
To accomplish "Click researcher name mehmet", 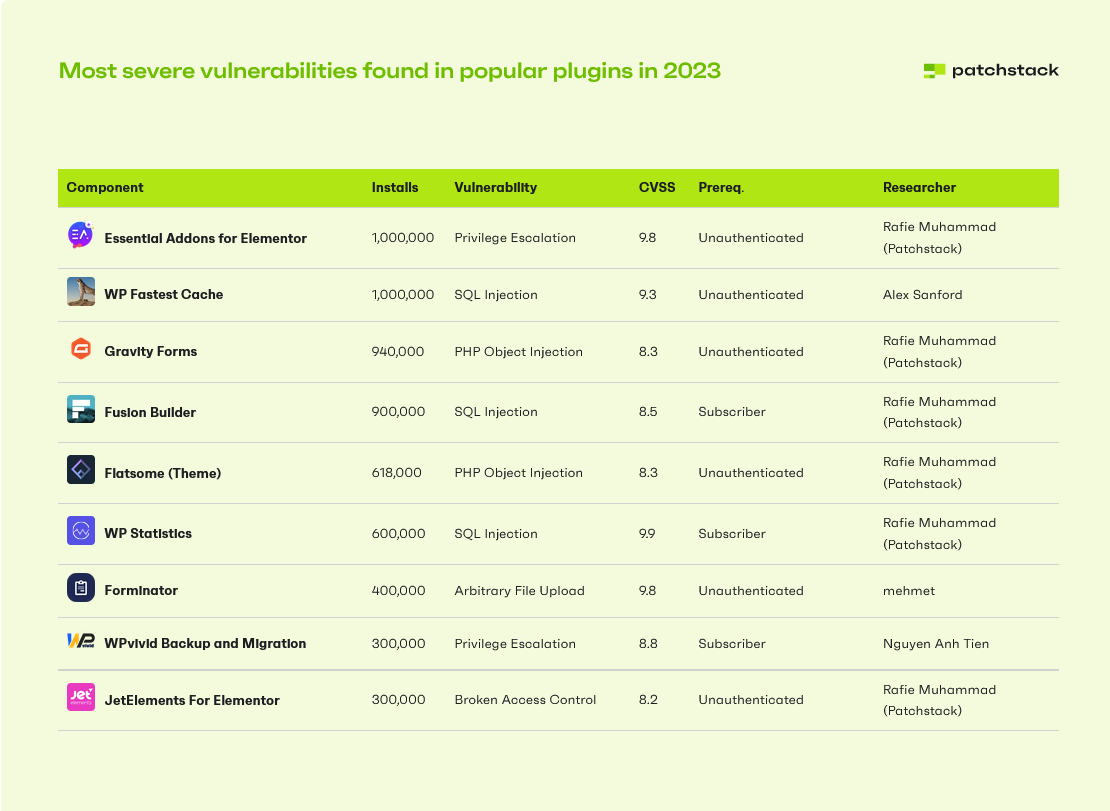I will [x=909, y=591].
